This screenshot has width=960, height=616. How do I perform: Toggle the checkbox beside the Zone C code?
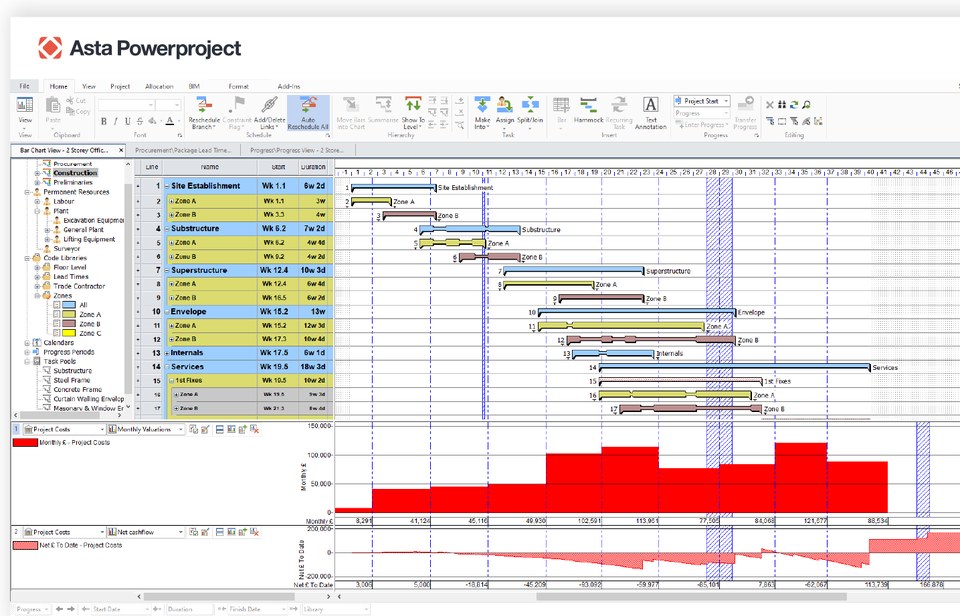pos(56,334)
